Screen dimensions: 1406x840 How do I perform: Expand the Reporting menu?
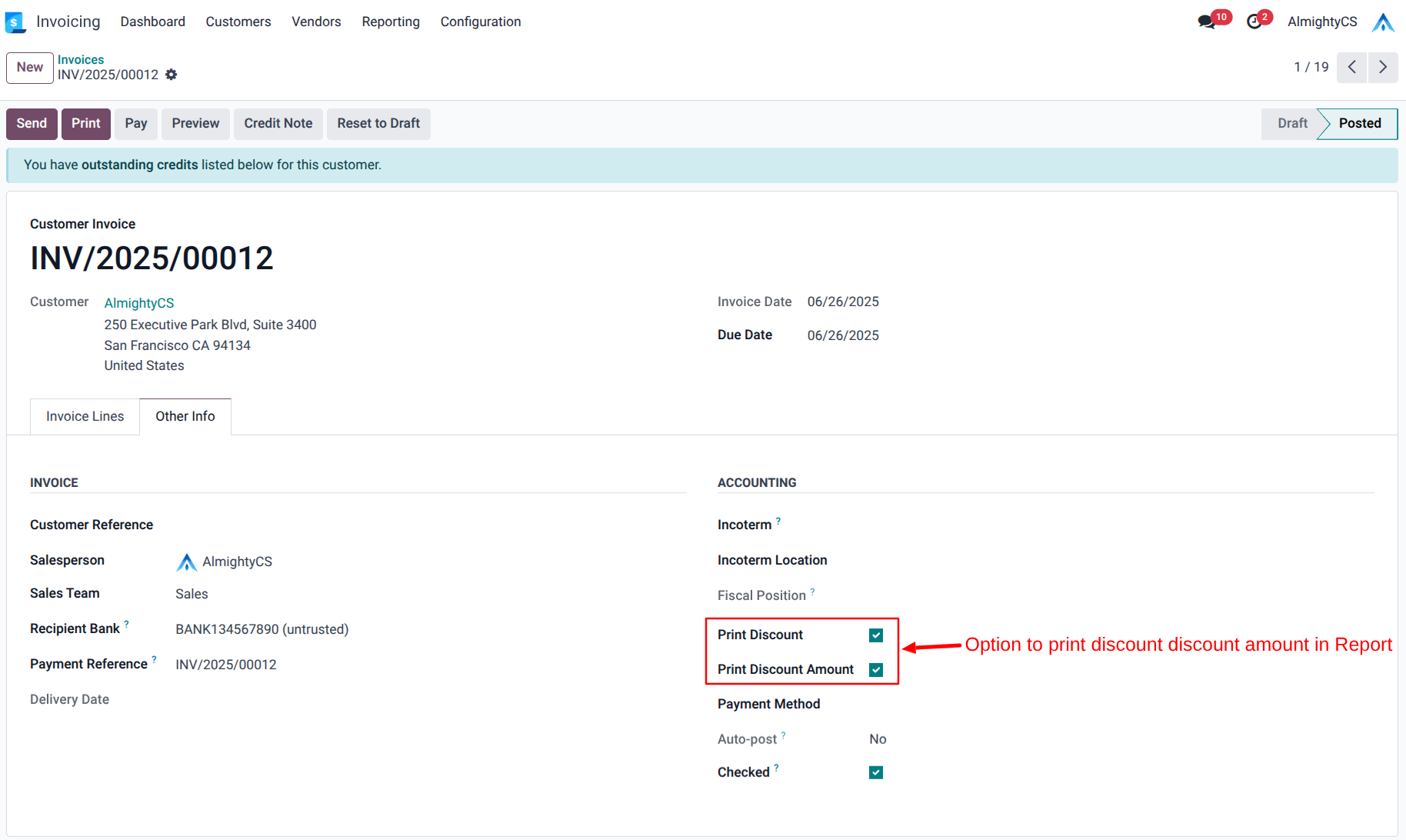[x=390, y=22]
